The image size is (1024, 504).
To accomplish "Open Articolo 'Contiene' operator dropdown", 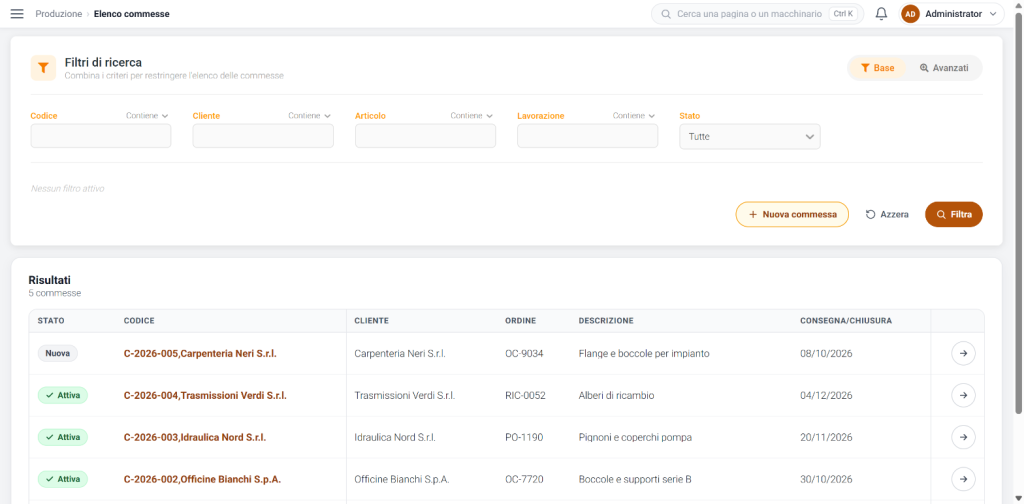I will tap(472, 116).
